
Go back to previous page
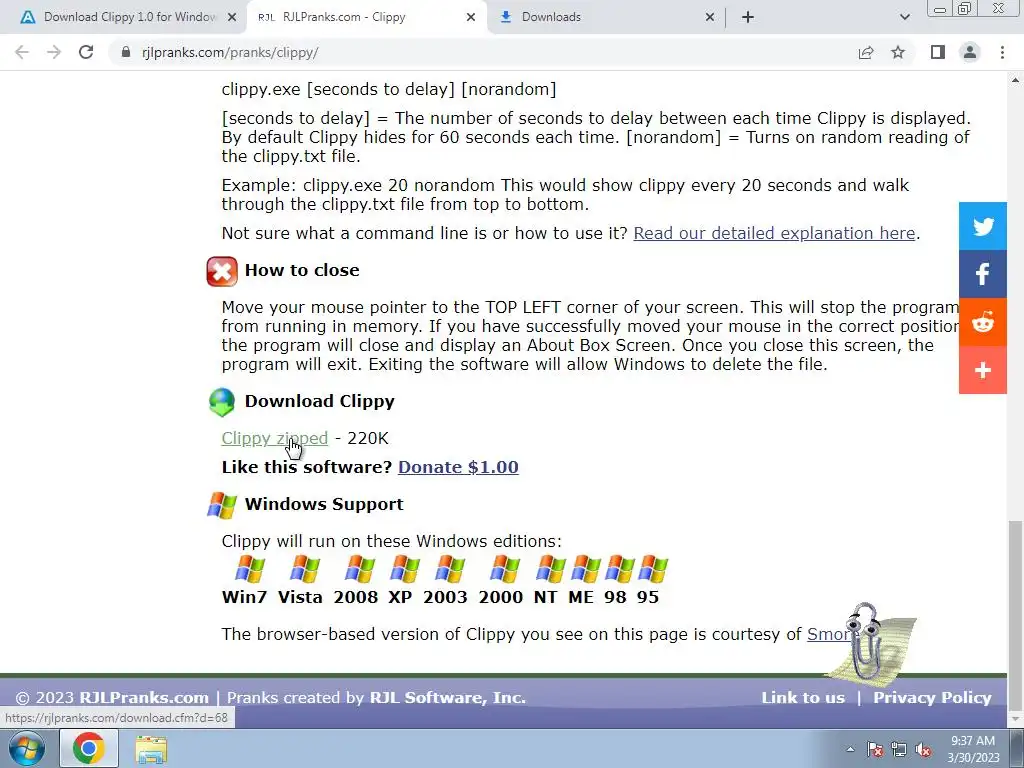22,52
